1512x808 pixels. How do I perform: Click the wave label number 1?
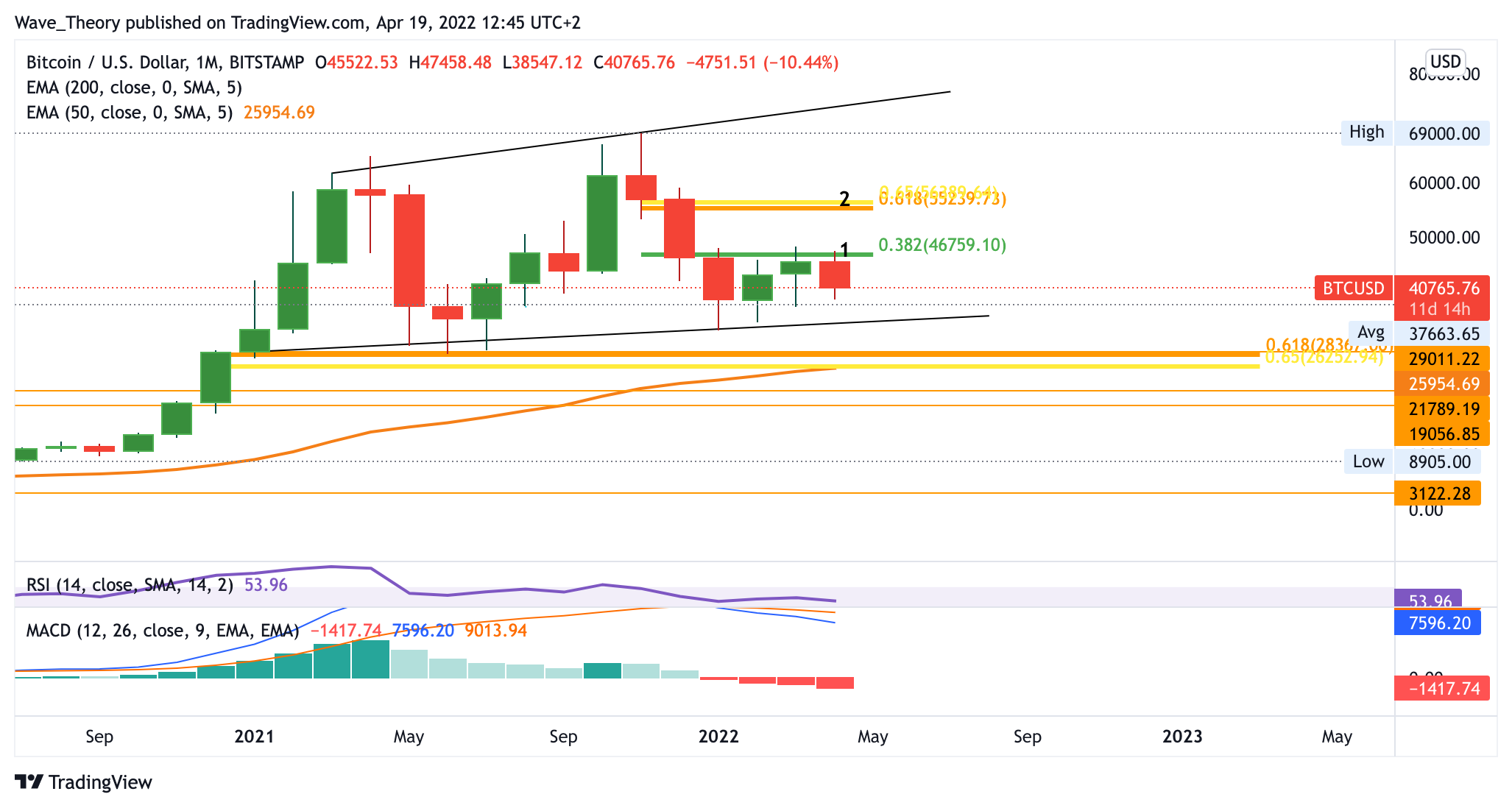tap(845, 249)
